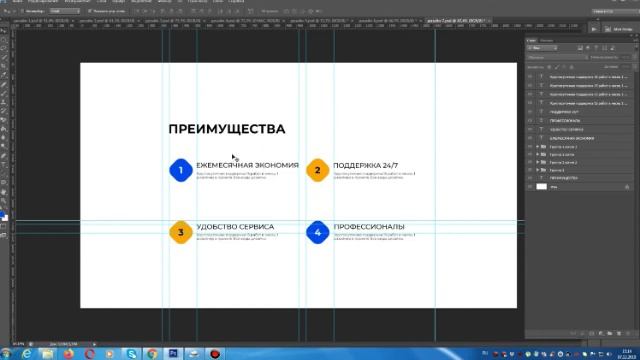Select the Lasso tool
640x360 pixels.
[x=4, y=48]
